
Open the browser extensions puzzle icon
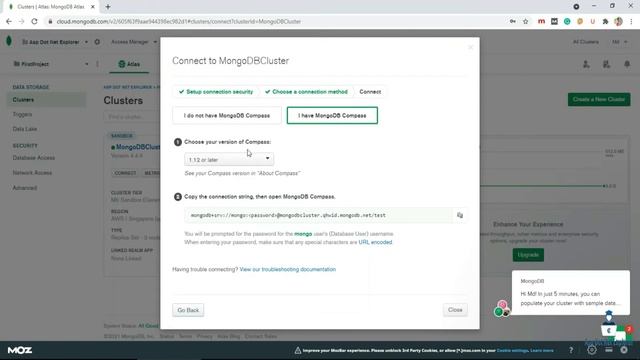(x=605, y=21)
